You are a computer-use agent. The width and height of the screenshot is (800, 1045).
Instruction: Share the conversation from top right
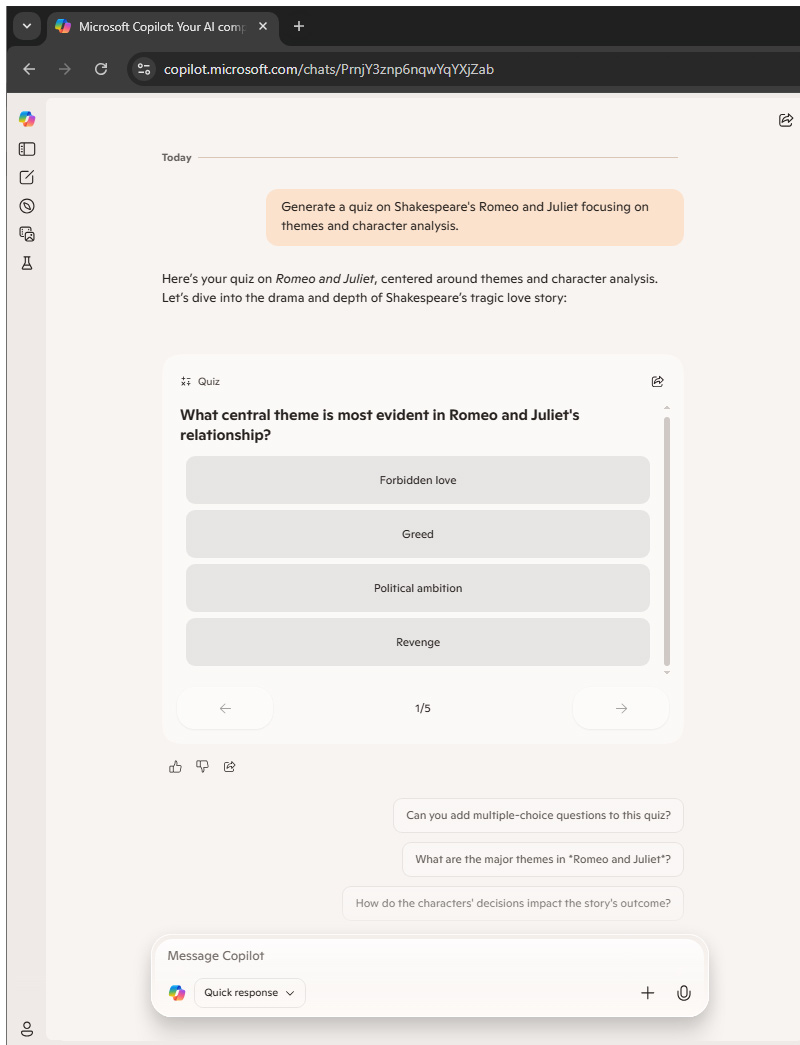[x=785, y=120]
